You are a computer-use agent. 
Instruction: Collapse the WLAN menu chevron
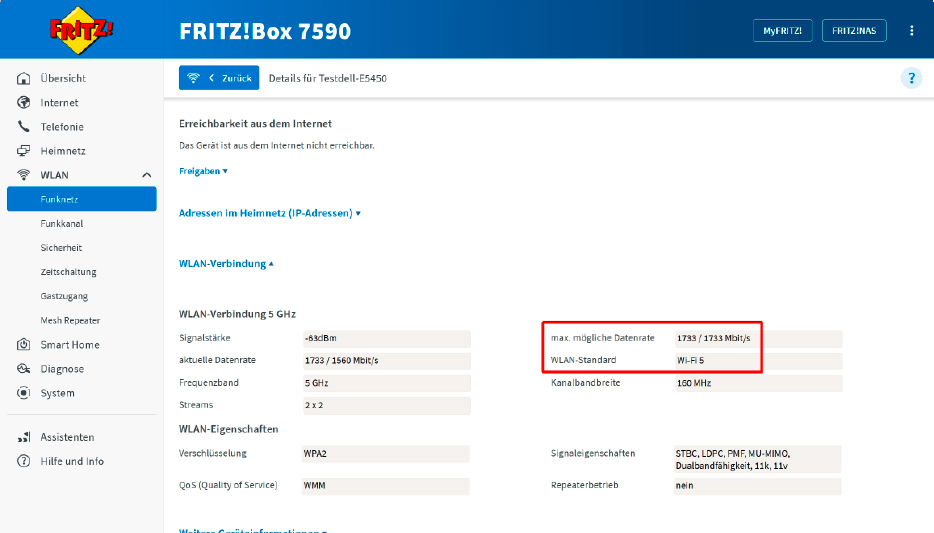click(147, 175)
